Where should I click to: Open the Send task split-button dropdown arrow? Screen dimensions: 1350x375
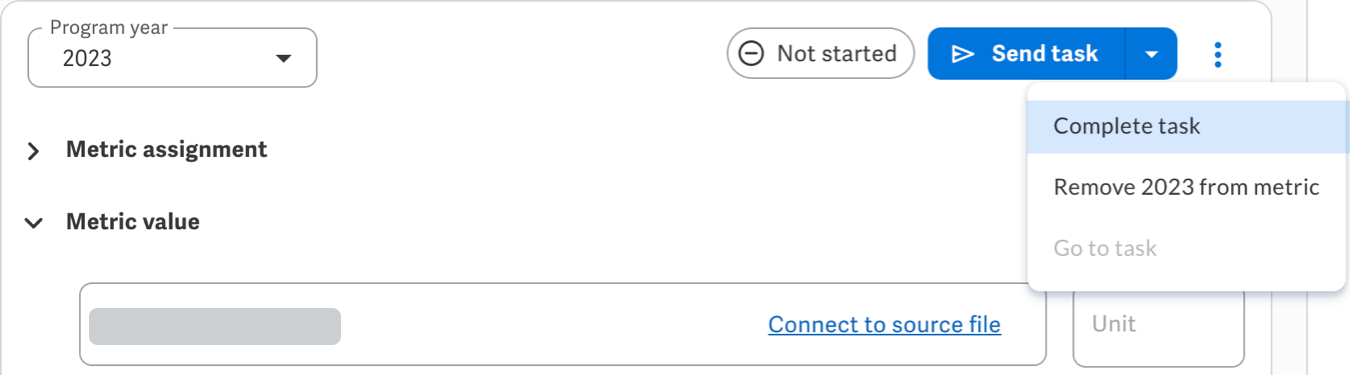coord(1152,54)
